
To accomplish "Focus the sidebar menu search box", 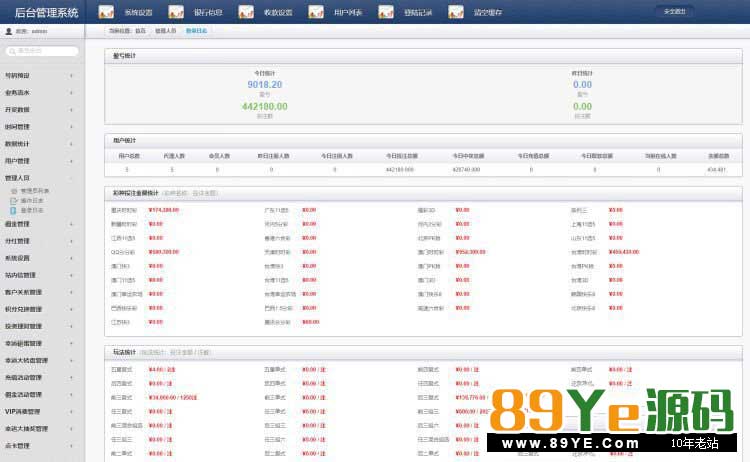I will pos(42,51).
